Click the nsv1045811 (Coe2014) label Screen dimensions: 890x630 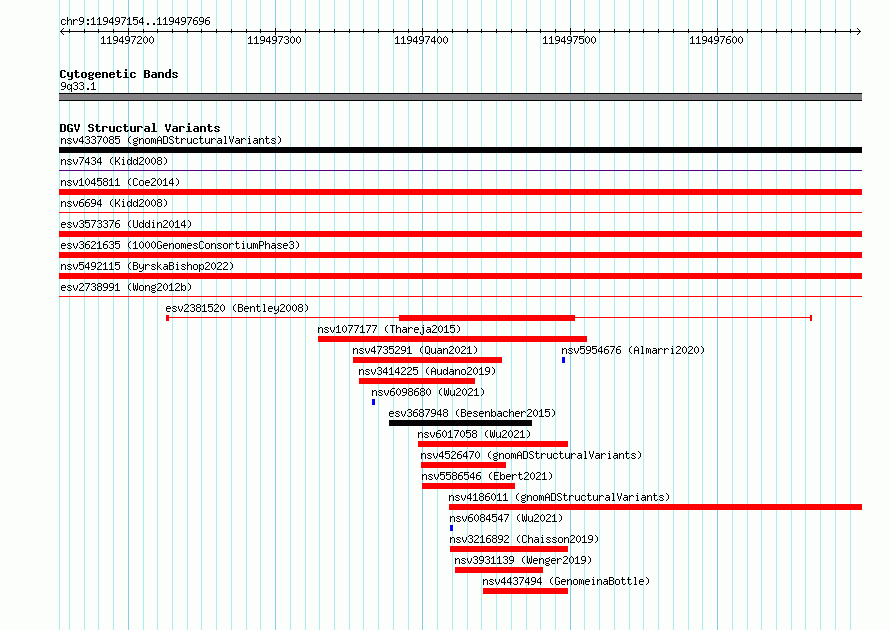pyautogui.click(x=120, y=182)
